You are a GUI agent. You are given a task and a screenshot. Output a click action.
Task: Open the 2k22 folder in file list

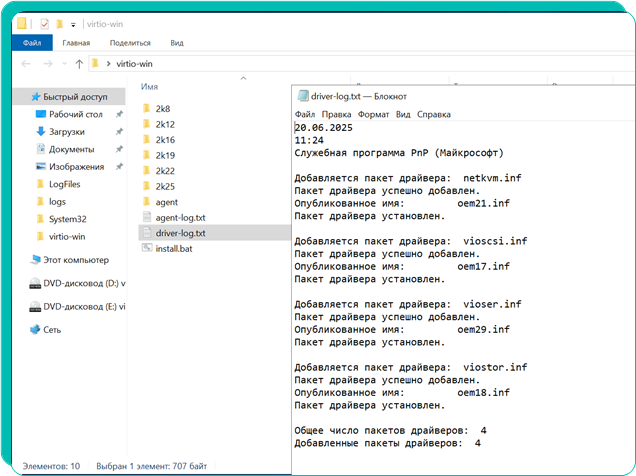coord(164,171)
